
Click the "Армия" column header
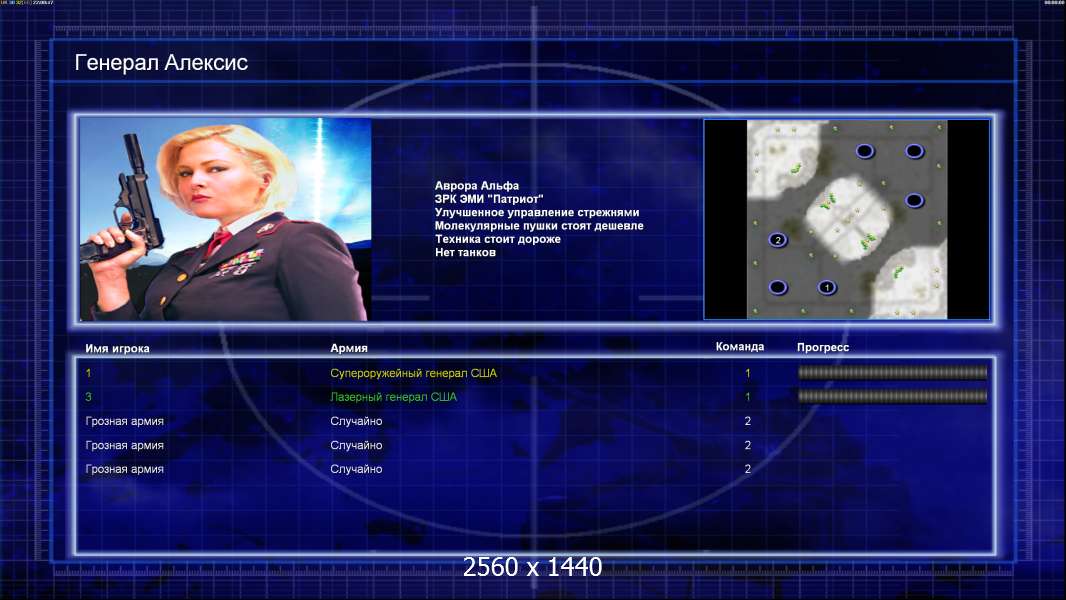pyautogui.click(x=349, y=348)
